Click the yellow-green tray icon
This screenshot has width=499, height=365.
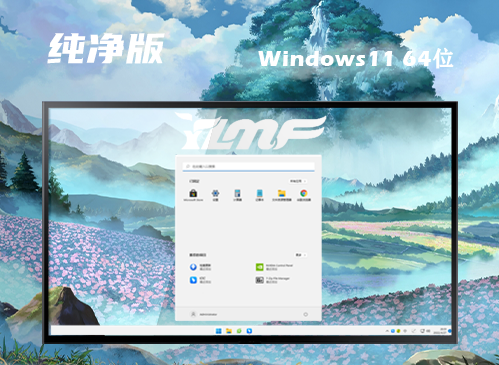coord(398,331)
